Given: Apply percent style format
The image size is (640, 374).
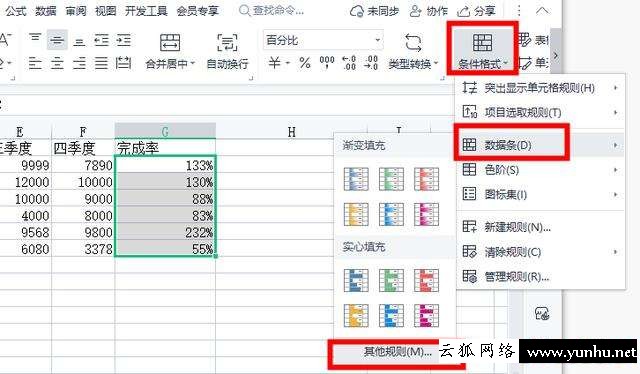Looking at the screenshot, I should pos(304,63).
